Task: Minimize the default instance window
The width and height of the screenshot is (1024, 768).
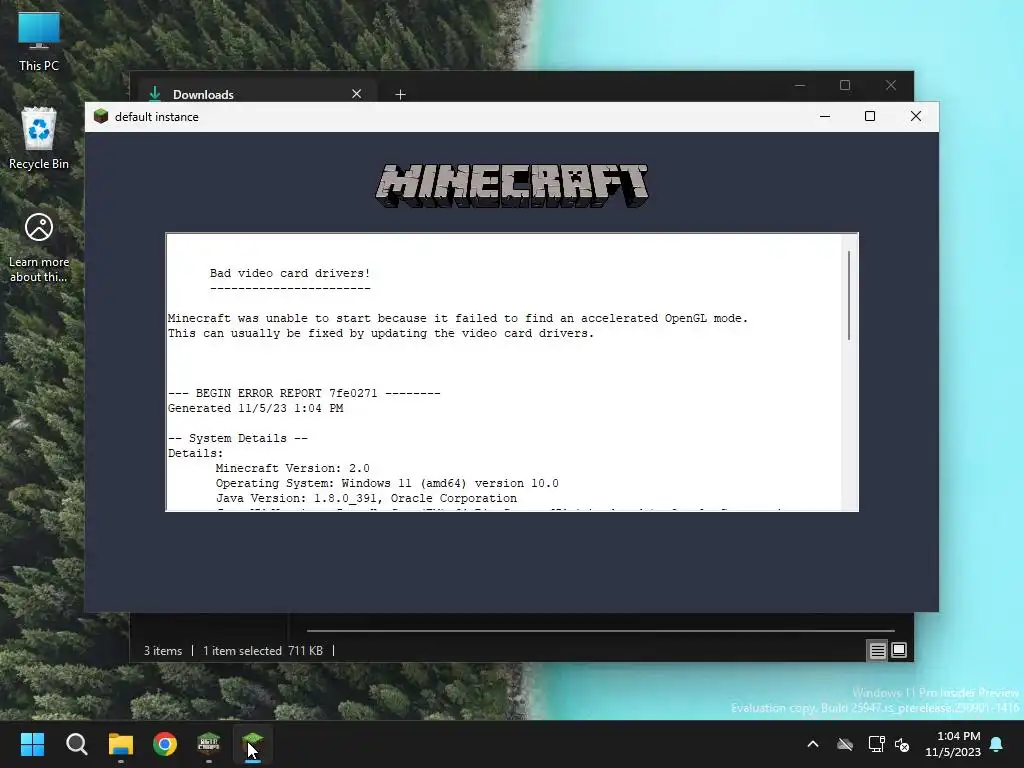Action: pyautogui.click(x=825, y=116)
